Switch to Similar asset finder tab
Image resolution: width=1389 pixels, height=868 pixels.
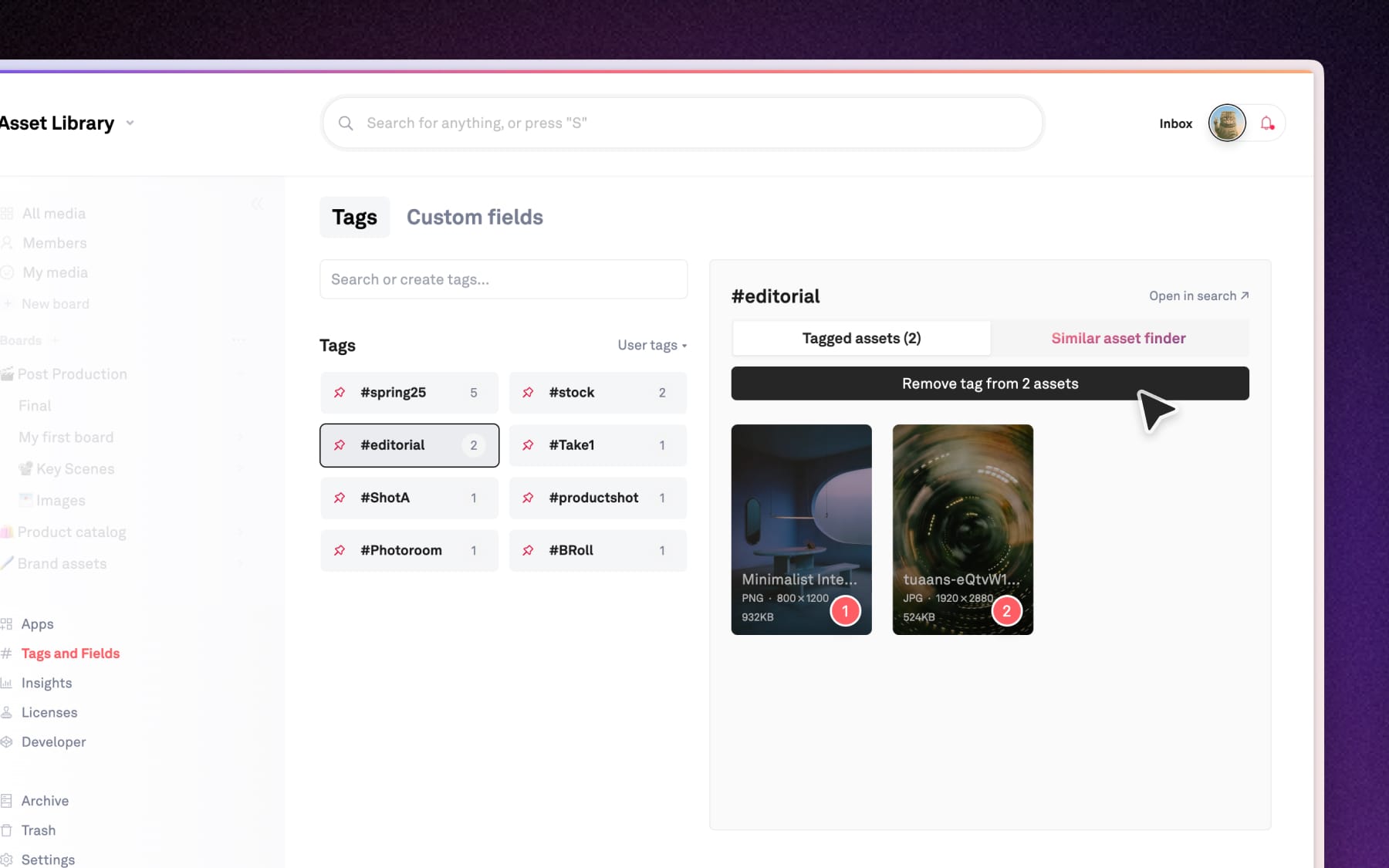click(x=1118, y=338)
